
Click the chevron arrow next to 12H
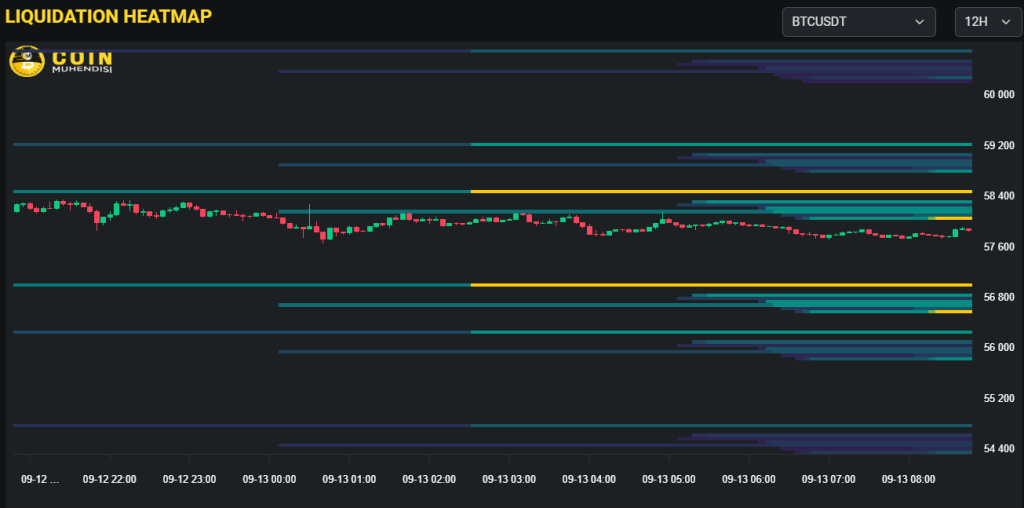click(x=1004, y=22)
